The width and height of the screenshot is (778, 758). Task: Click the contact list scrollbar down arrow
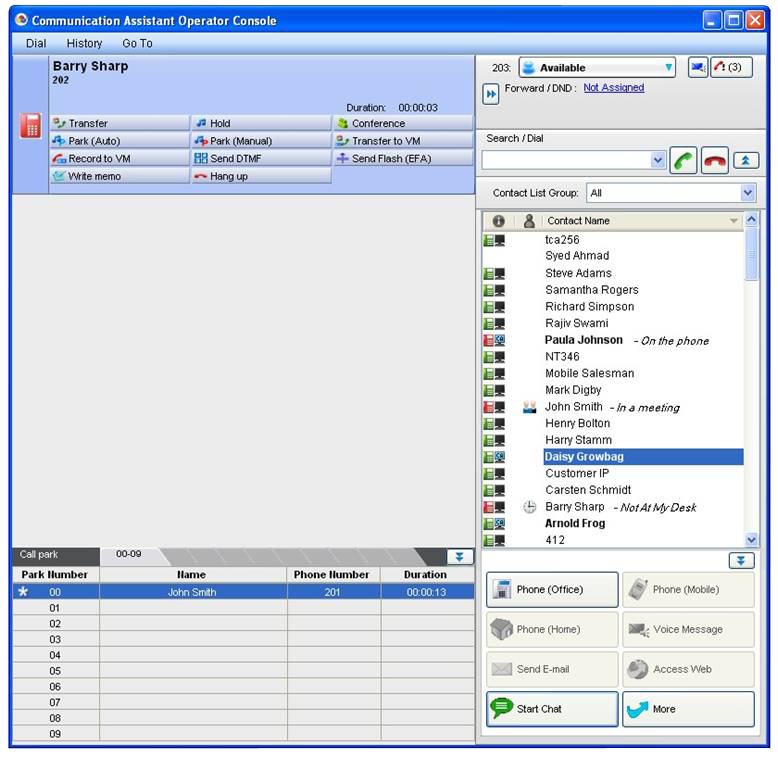click(x=751, y=540)
